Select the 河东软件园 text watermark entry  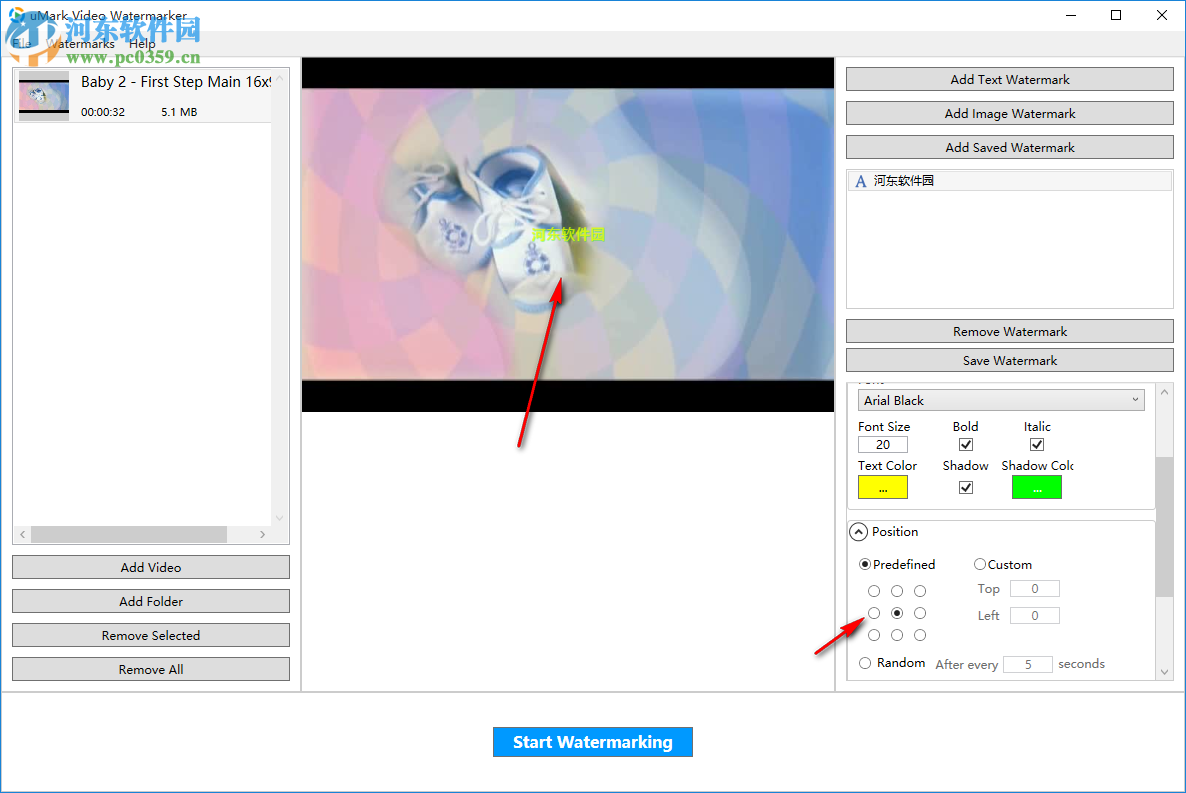click(1009, 181)
